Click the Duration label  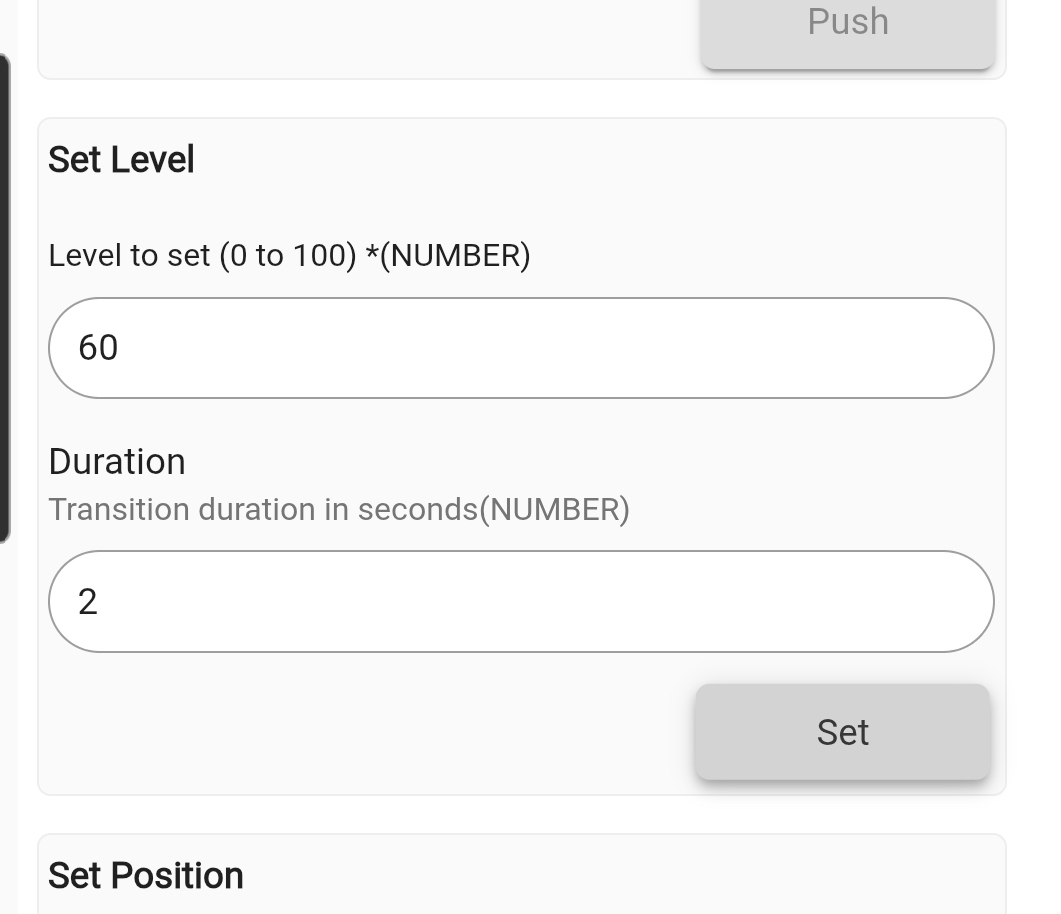tap(117, 462)
